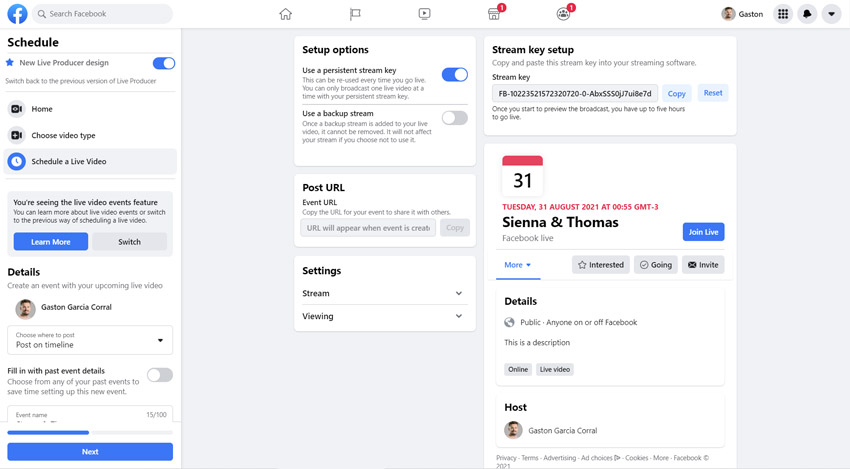Click the Next button
The image size is (850, 469).
90,452
